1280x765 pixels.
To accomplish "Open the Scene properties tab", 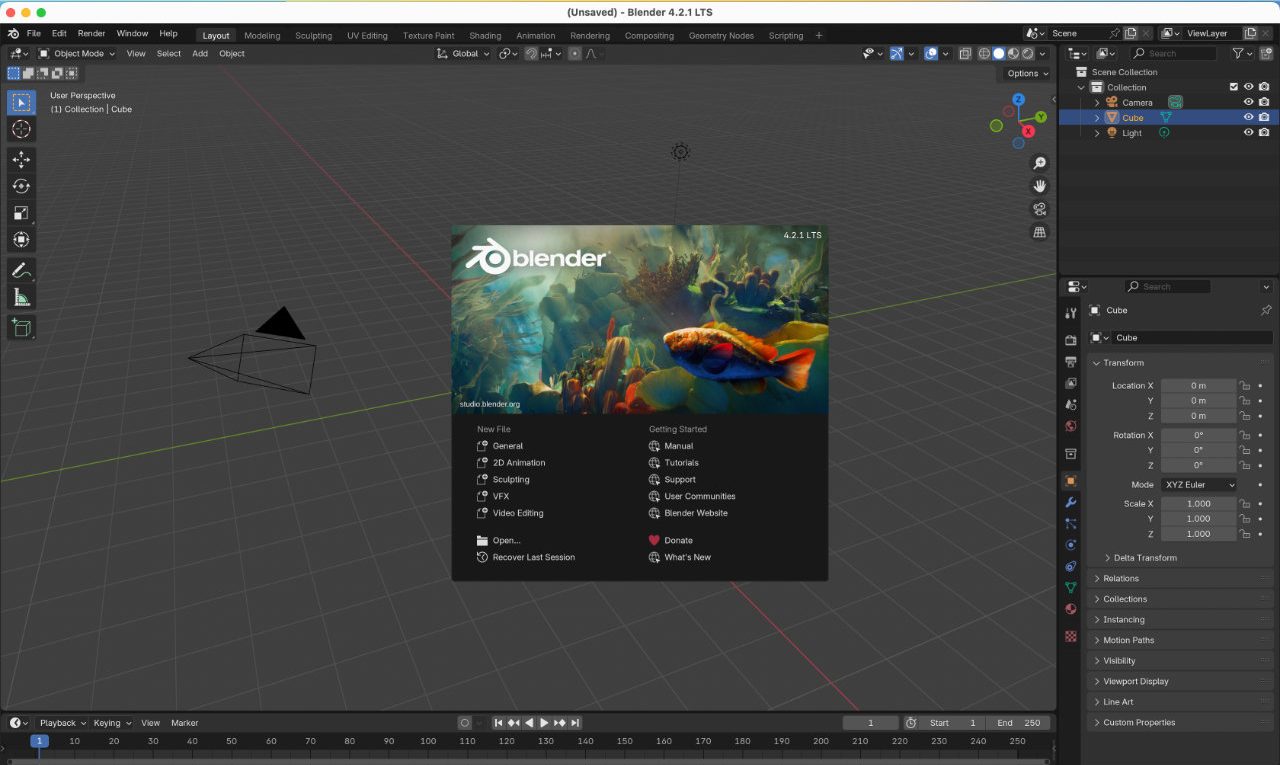I will 1071,404.
